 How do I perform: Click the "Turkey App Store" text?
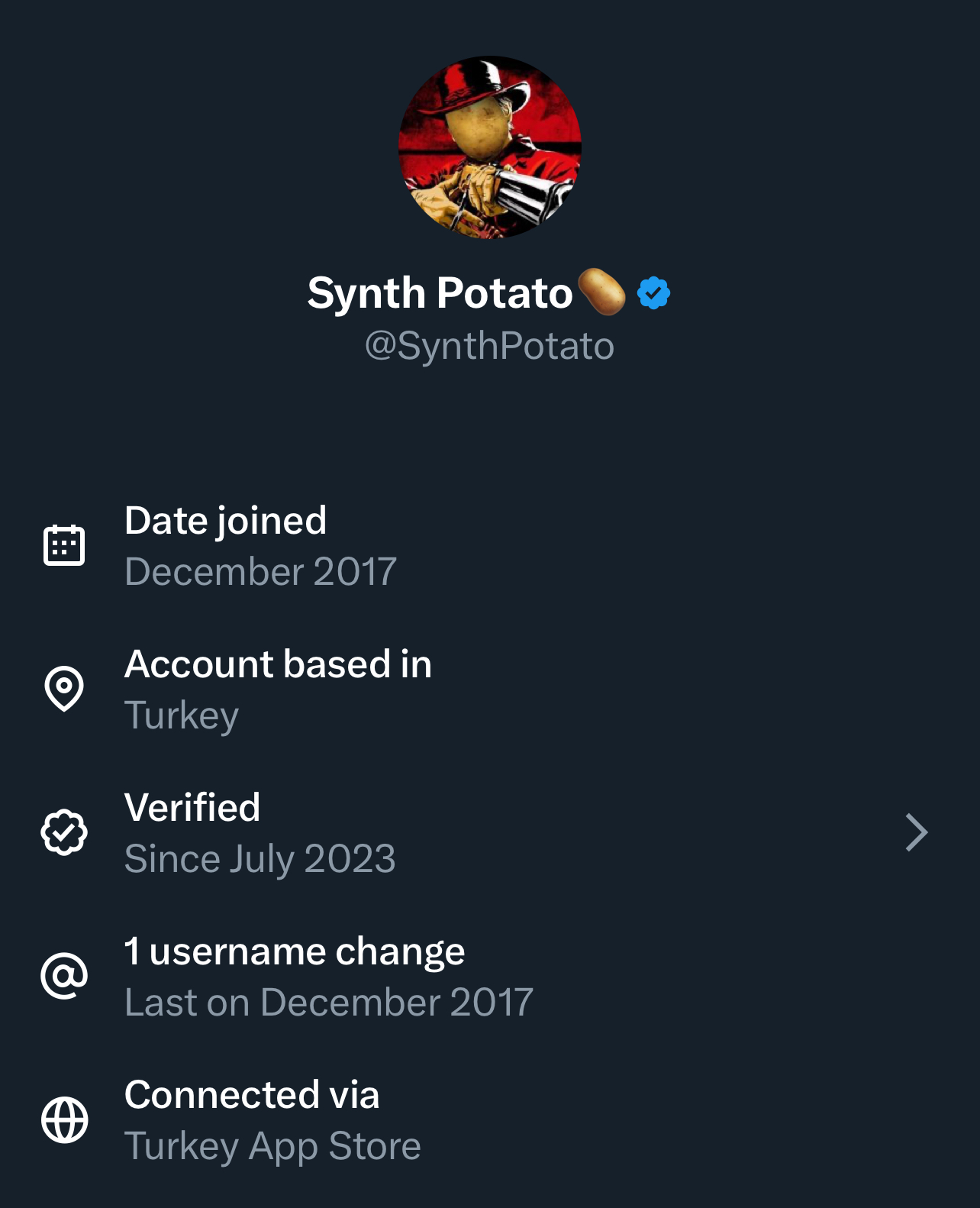tap(272, 1146)
